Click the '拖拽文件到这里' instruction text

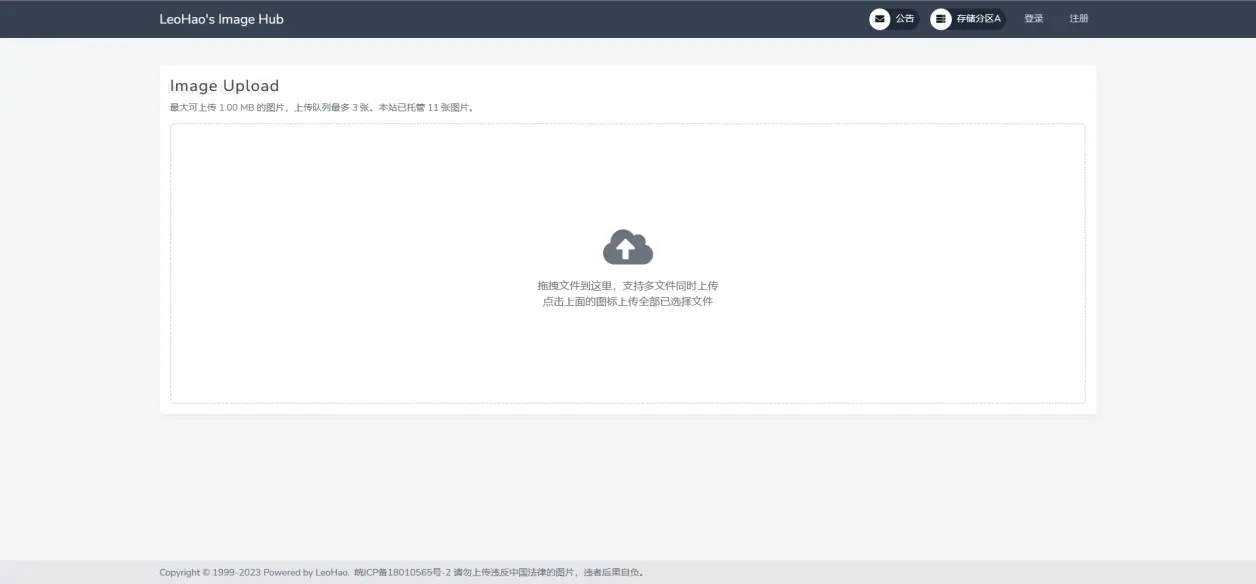point(576,286)
